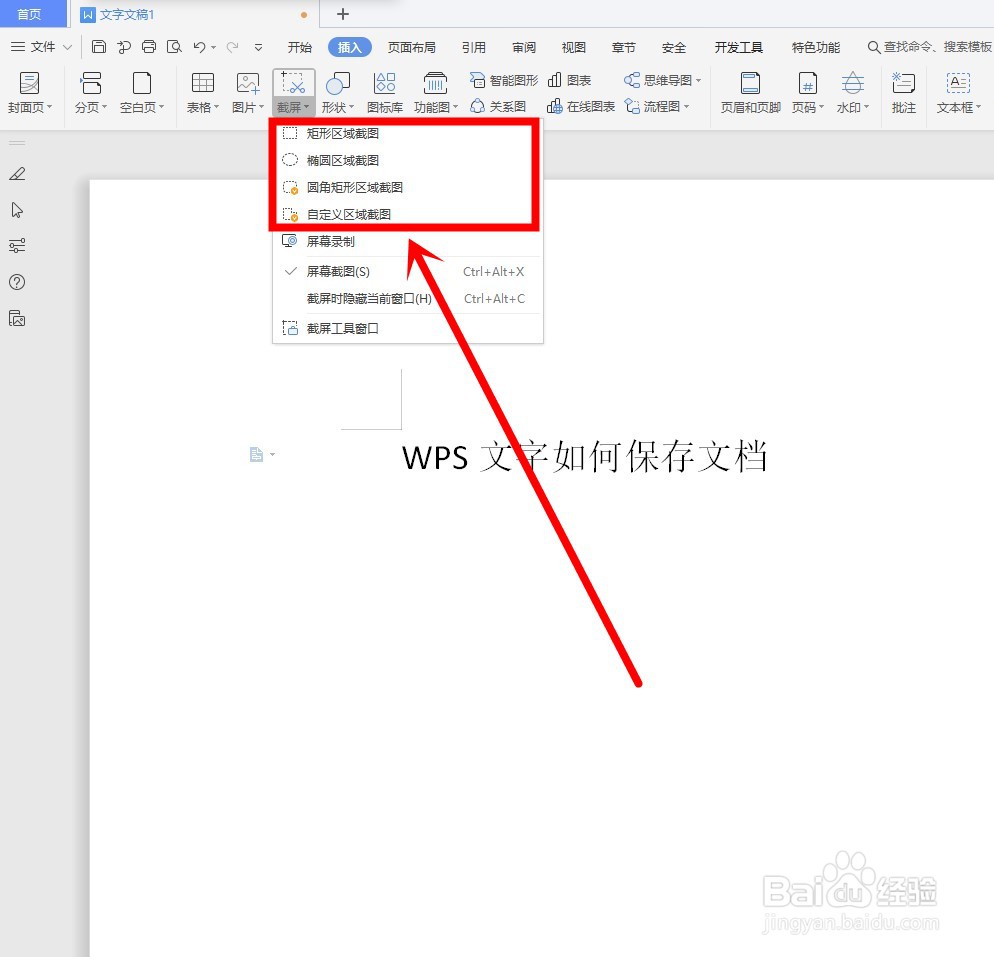
Task: Insert a cover page (封面页)
Action: point(30,93)
